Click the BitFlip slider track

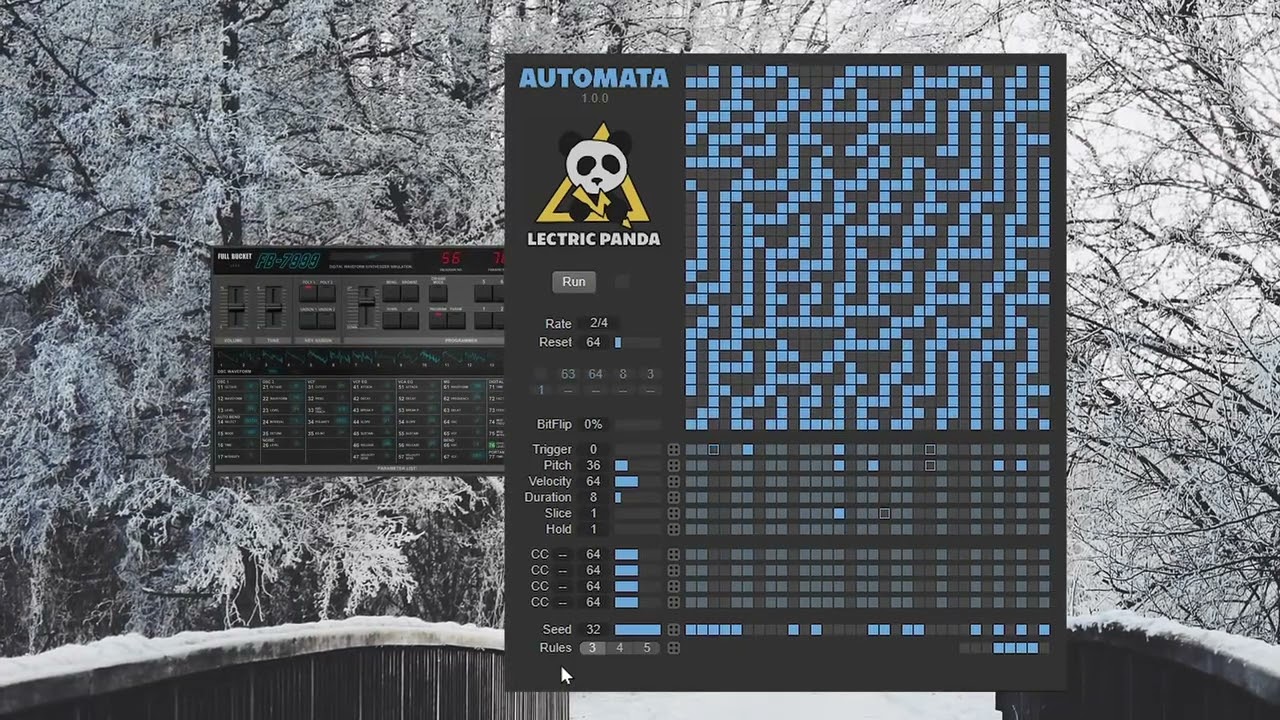pyautogui.click(x=637, y=425)
